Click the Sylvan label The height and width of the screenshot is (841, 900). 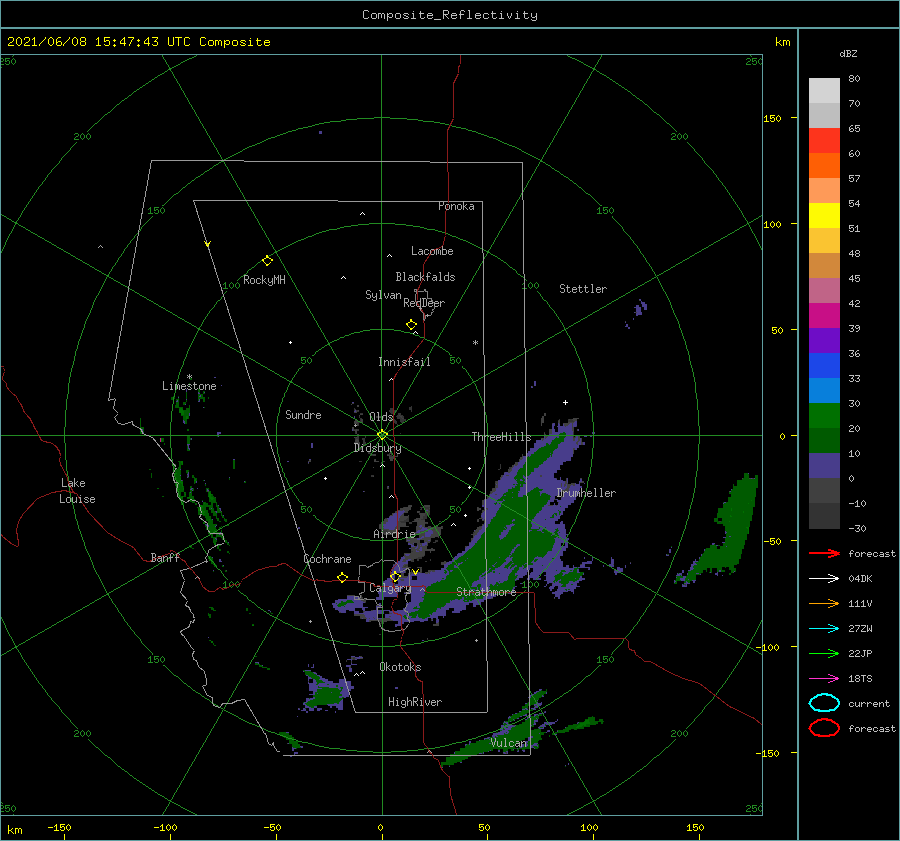[x=383, y=295]
